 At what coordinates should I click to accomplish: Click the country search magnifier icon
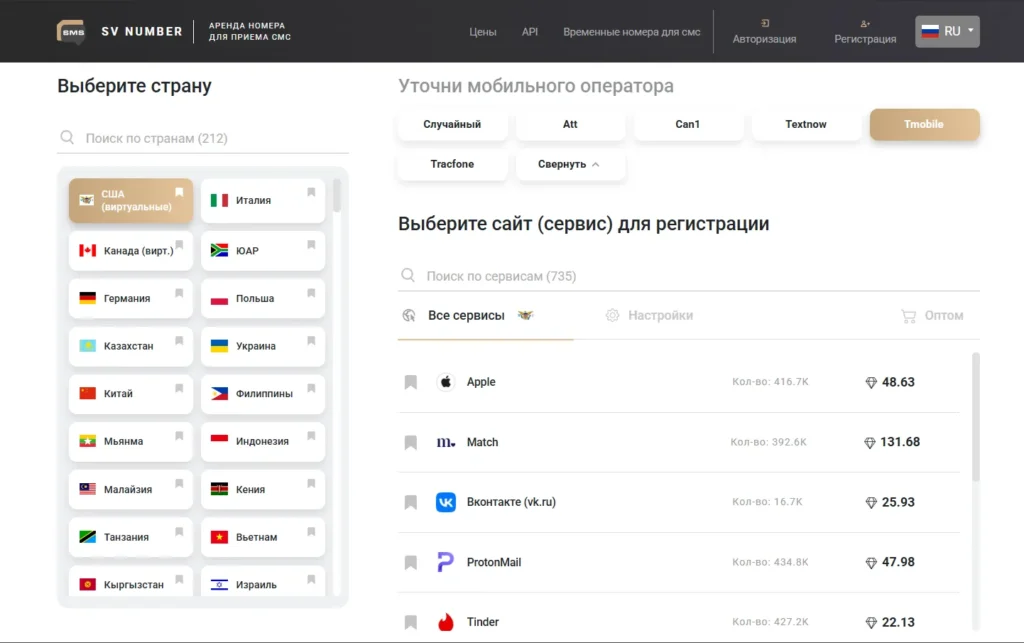(x=67, y=137)
